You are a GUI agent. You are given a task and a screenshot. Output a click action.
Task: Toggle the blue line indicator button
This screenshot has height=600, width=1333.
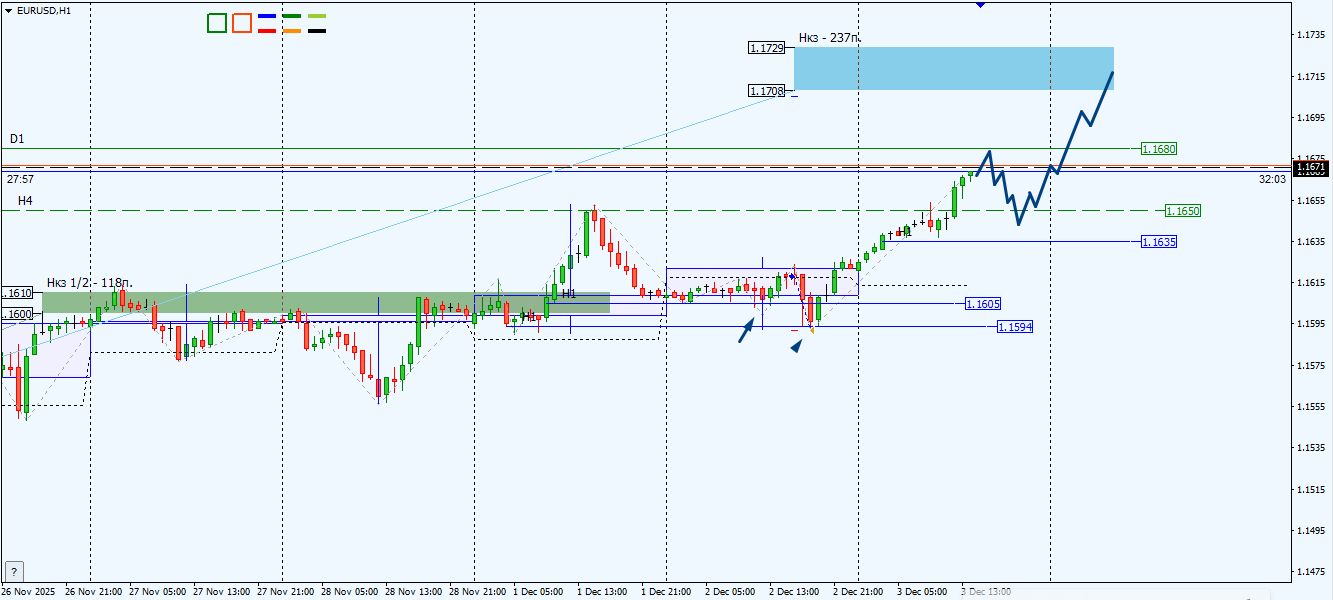coord(267,16)
